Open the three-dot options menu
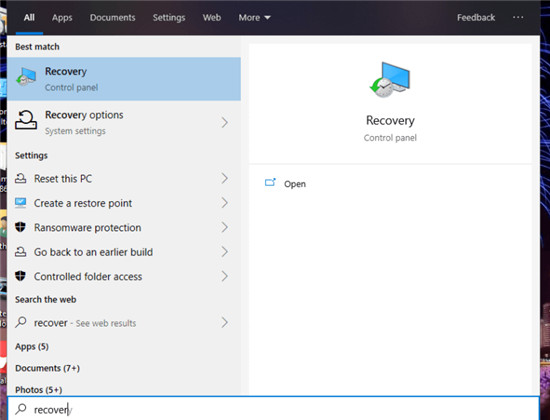This screenshot has height=420, width=550. [518, 17]
